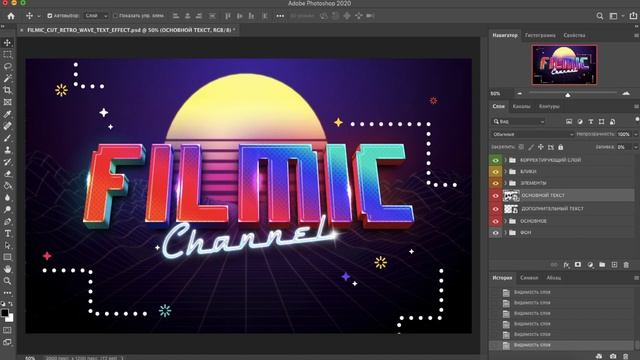This screenshot has width=640, height=360.
Task: Switch to the Абзац tab
Action: 553,278
